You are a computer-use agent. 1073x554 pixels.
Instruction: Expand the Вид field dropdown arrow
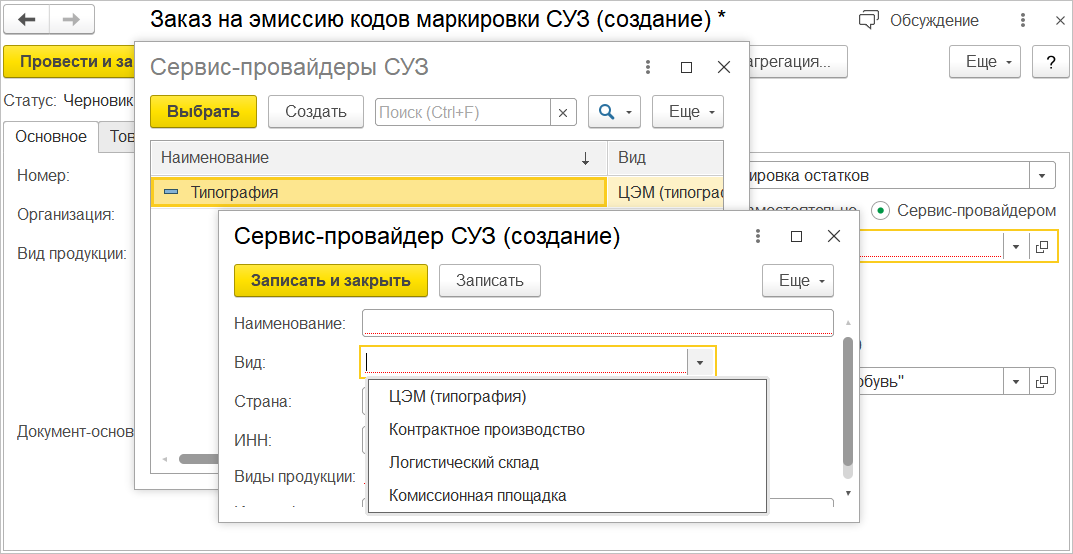pyautogui.click(x=702, y=362)
